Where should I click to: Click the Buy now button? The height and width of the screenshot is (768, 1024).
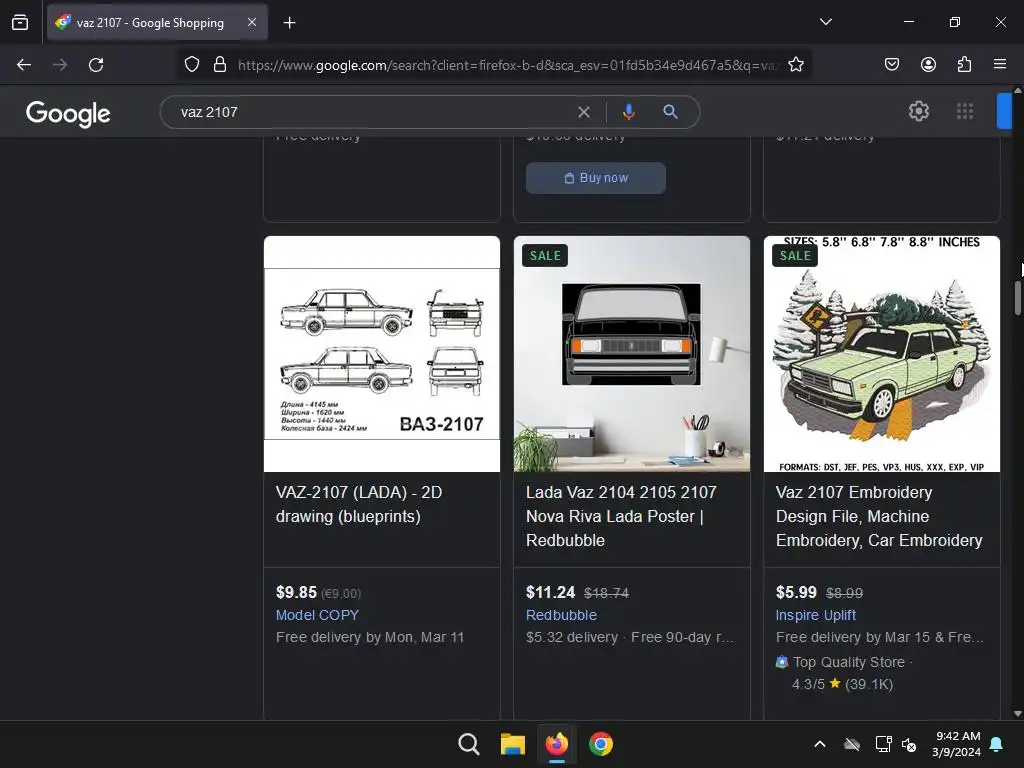pyautogui.click(x=596, y=178)
